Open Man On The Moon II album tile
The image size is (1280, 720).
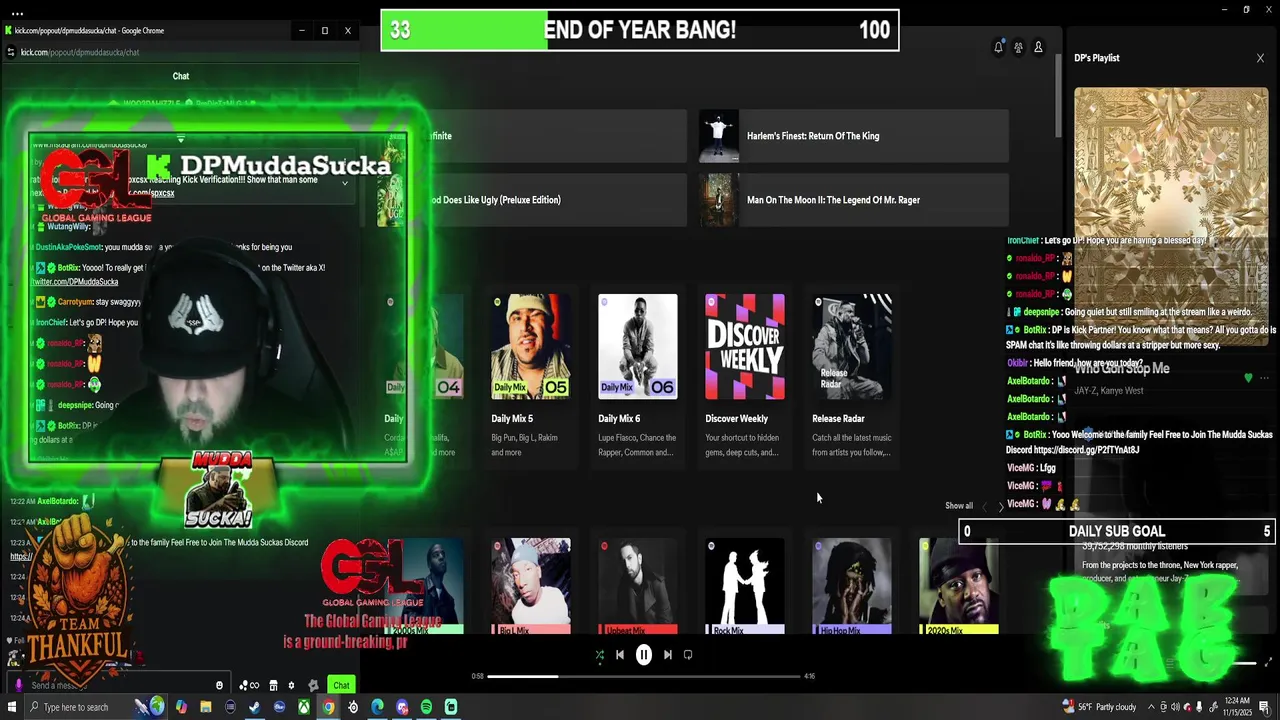(854, 200)
